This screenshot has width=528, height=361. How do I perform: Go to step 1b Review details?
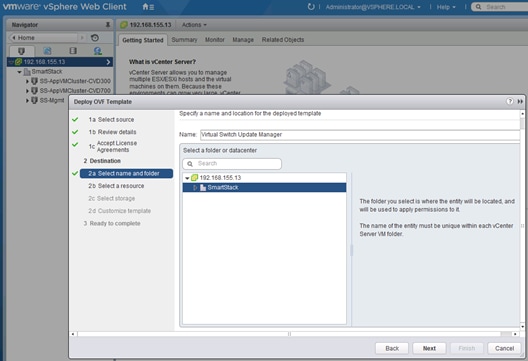pos(112,132)
